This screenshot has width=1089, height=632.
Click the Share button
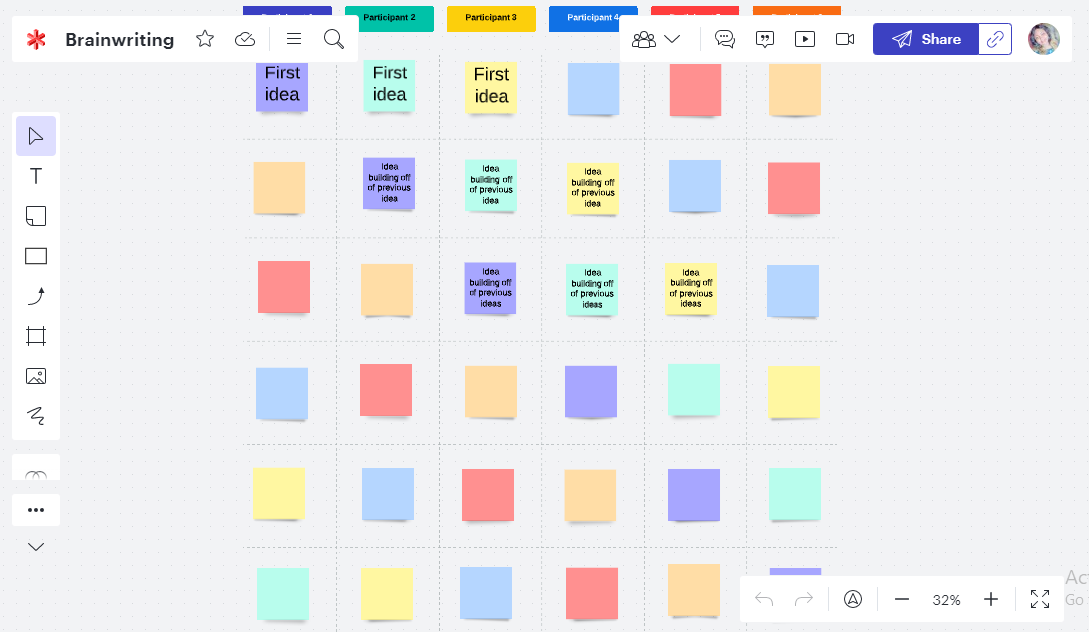926,39
